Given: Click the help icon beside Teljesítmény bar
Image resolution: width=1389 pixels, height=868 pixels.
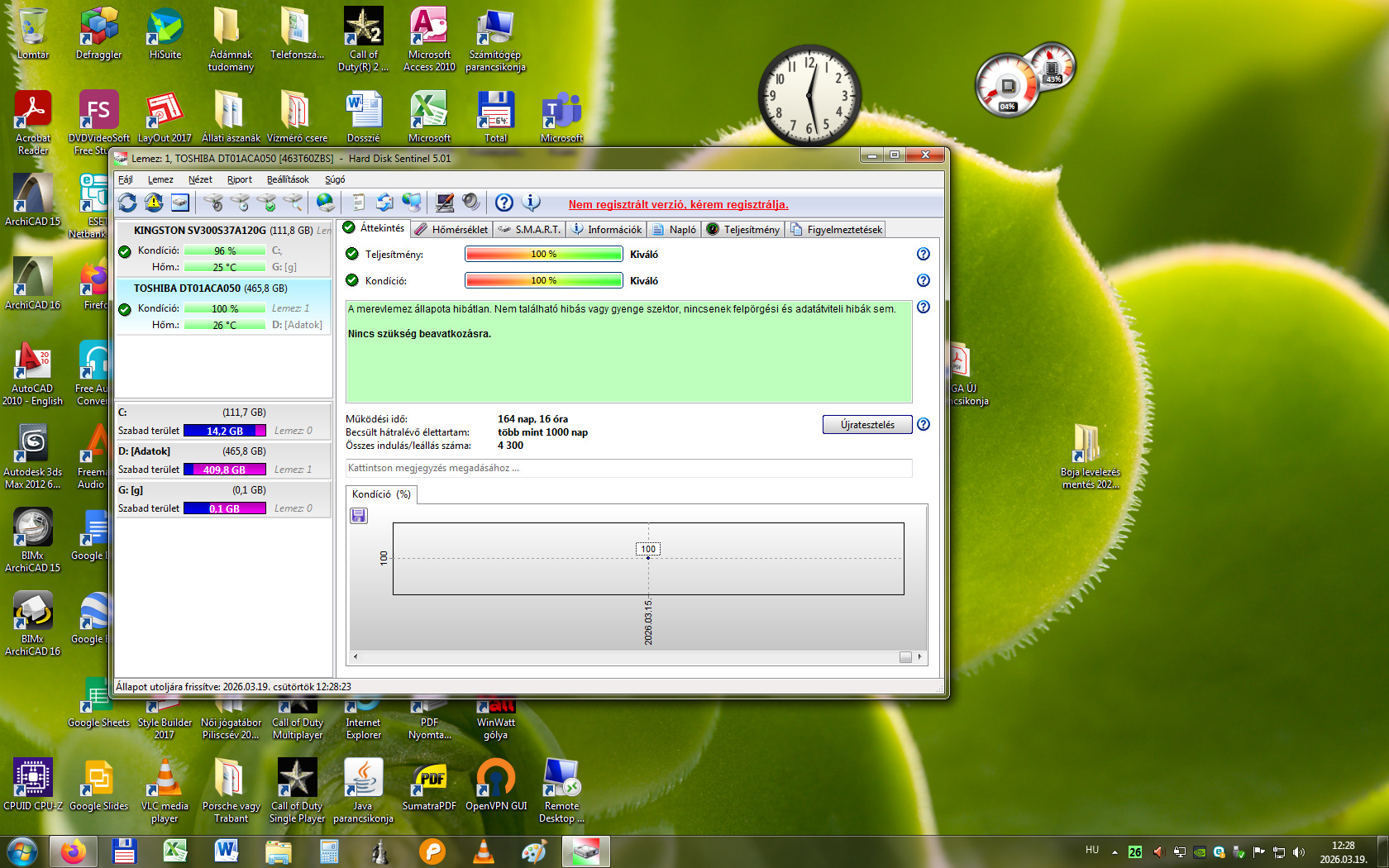Looking at the screenshot, I should pyautogui.click(x=924, y=255).
